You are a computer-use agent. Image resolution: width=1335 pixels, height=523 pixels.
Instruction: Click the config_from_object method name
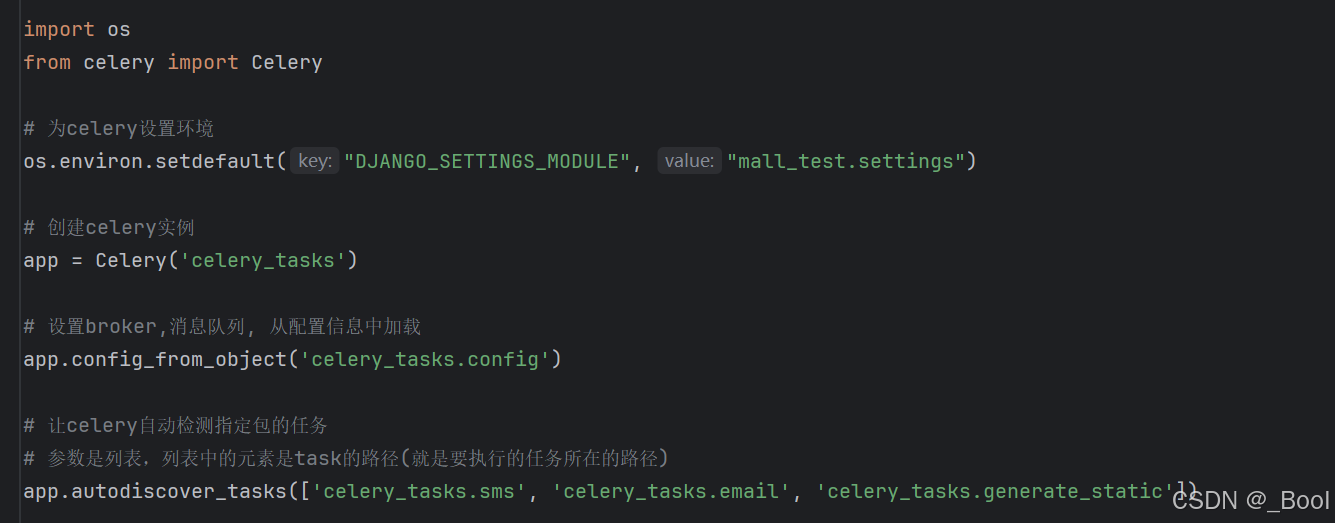tap(179, 359)
